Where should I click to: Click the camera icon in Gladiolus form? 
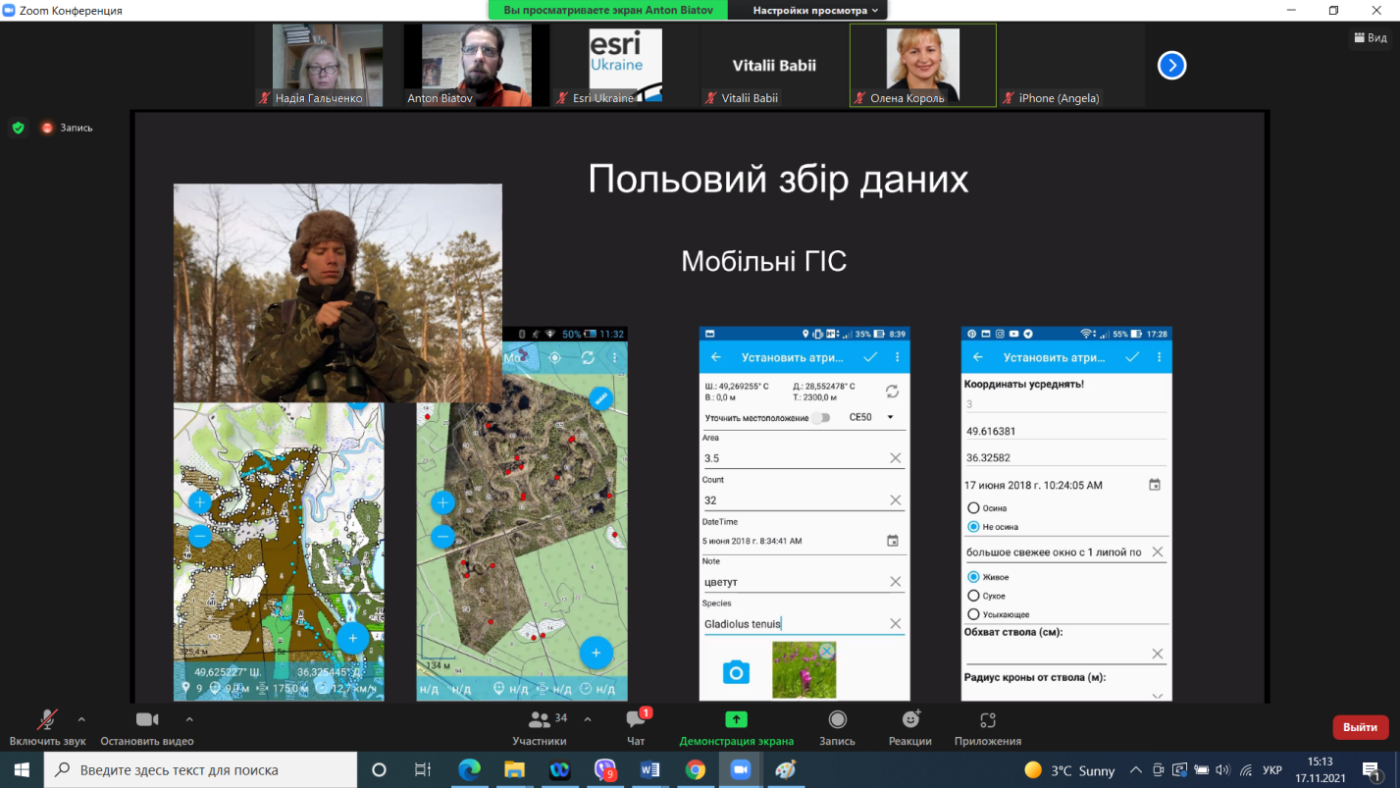[736, 672]
